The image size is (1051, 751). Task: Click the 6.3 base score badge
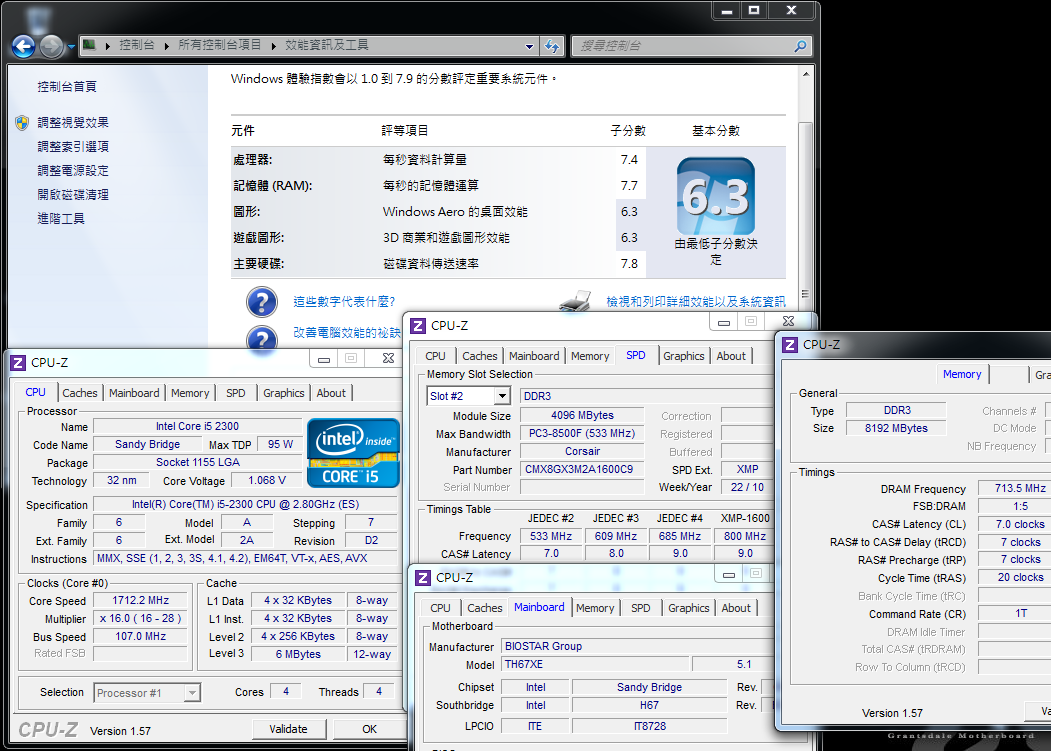click(716, 196)
